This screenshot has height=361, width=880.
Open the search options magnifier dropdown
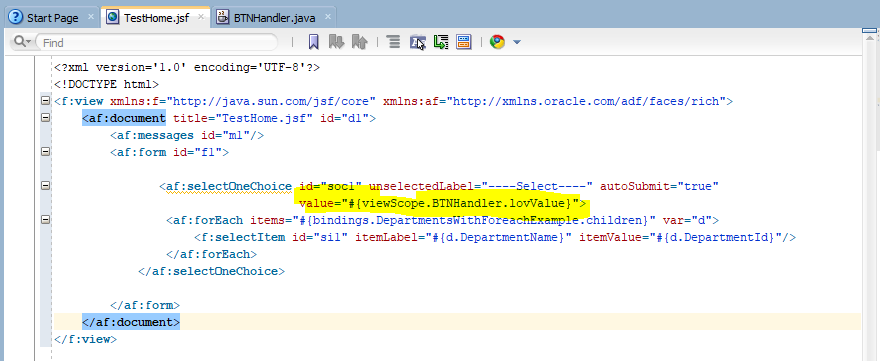(x=21, y=42)
